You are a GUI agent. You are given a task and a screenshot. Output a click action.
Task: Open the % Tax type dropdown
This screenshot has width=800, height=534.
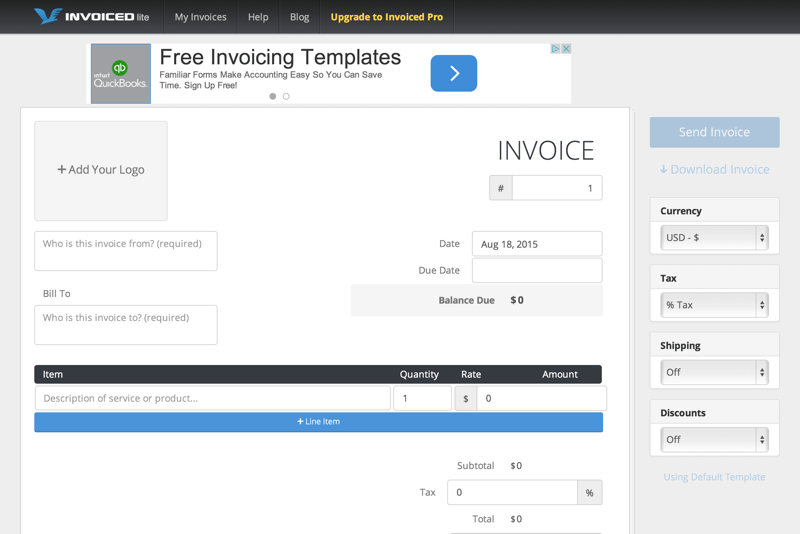click(714, 305)
